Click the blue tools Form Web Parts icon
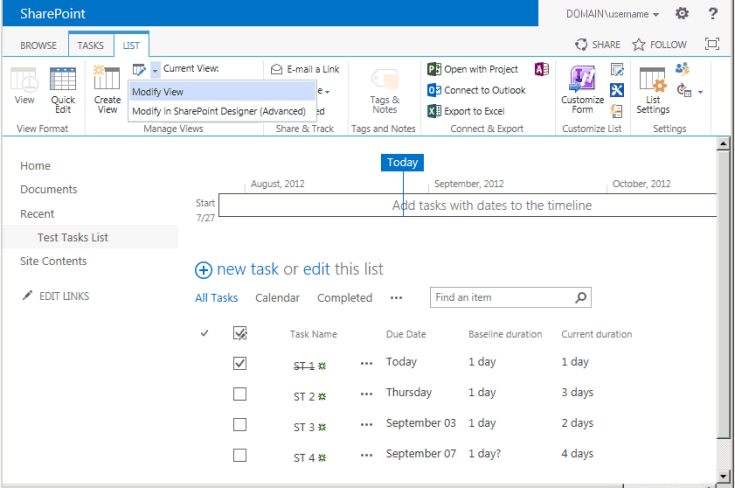Viewport: 735px width, 488px height. tap(617, 90)
